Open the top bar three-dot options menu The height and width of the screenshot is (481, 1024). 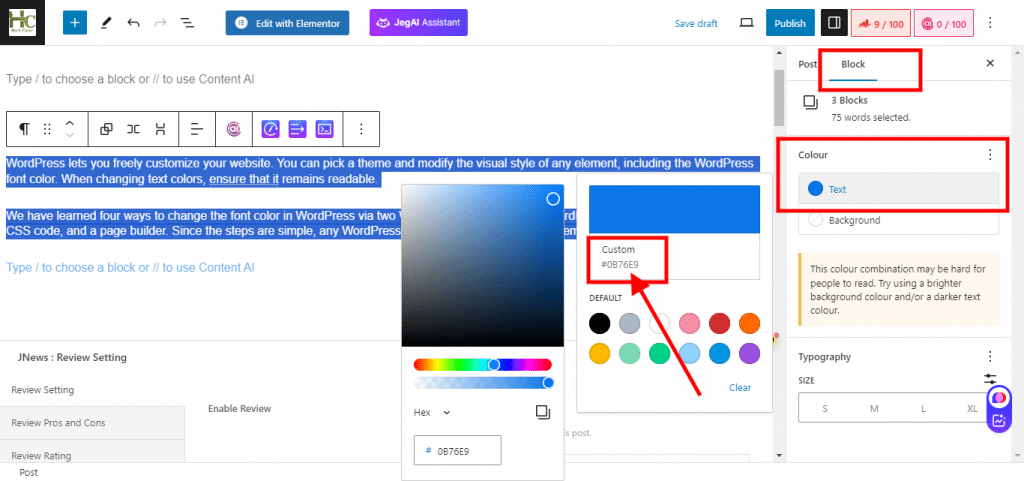click(x=990, y=23)
